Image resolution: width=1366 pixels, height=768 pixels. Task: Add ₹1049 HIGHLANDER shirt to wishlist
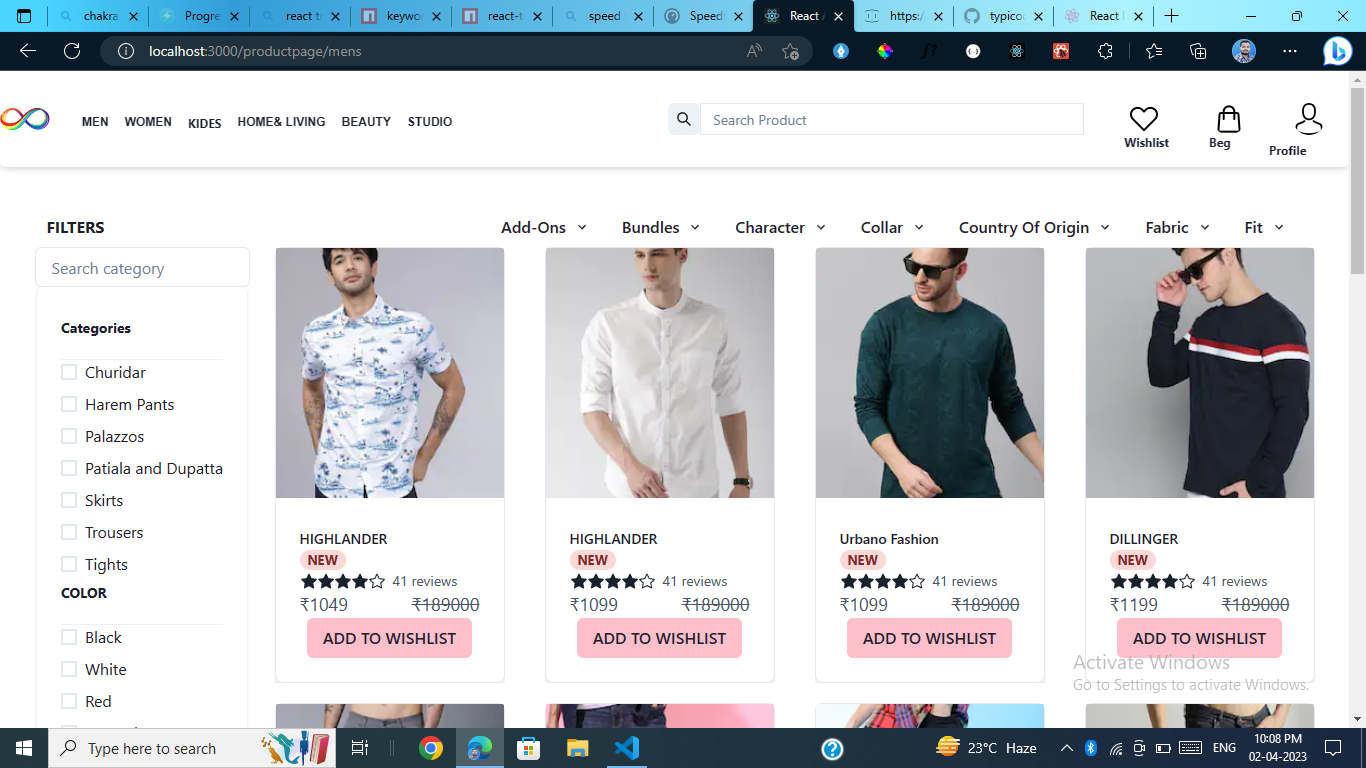pos(389,638)
